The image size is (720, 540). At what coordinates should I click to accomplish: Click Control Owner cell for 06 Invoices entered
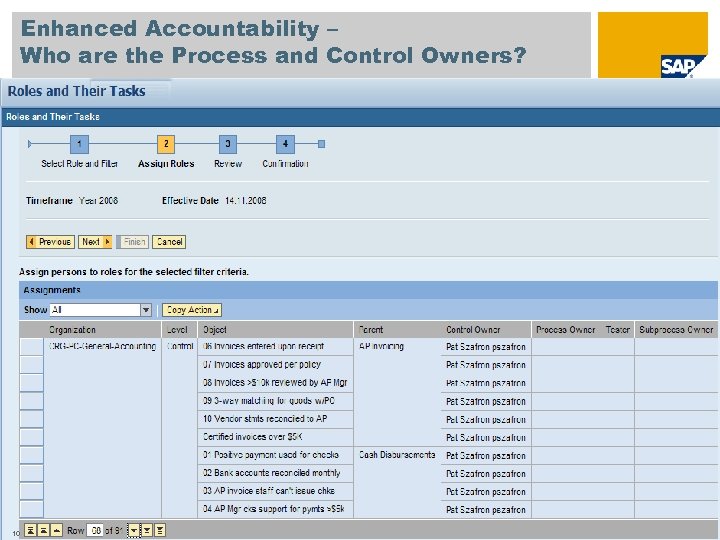click(486, 347)
